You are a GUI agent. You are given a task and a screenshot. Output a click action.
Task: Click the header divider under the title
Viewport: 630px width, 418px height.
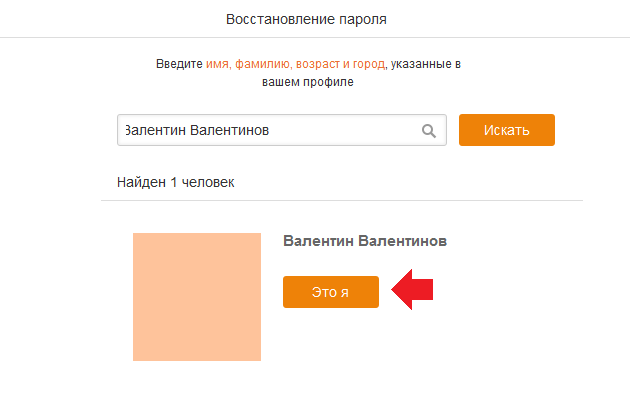(315, 37)
